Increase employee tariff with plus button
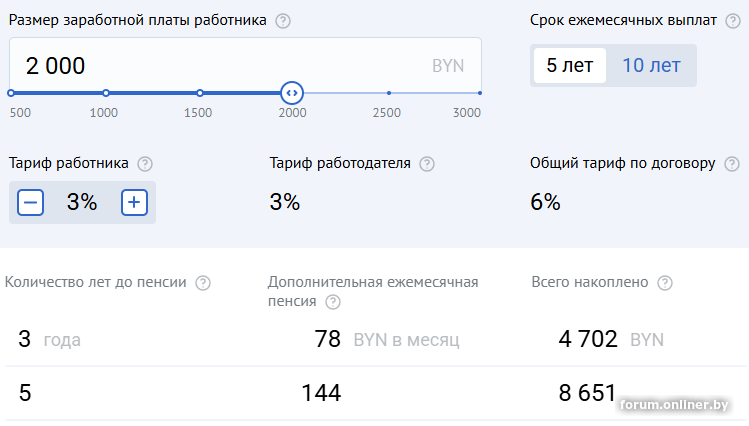 coord(135,203)
